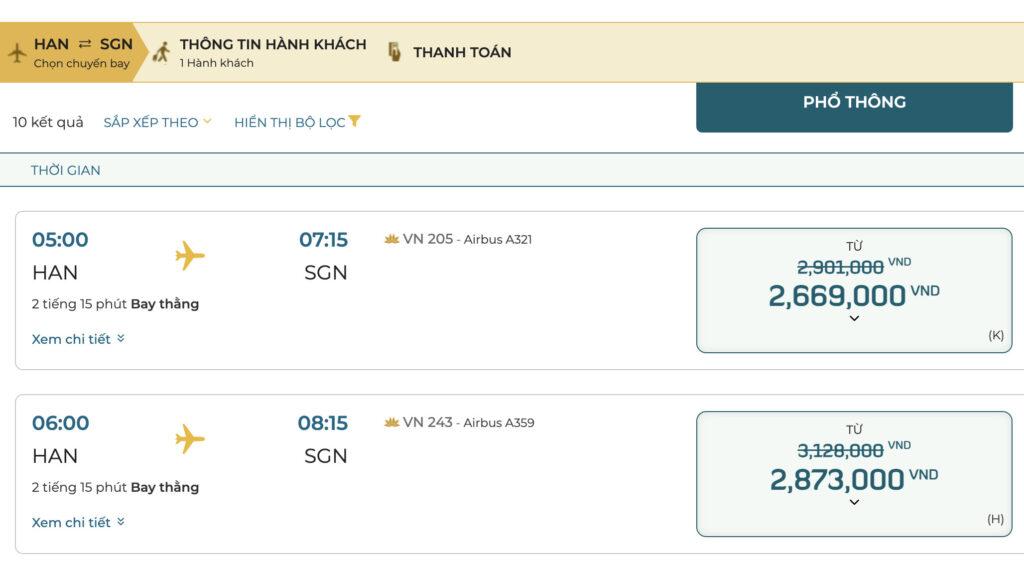Image resolution: width=1024 pixels, height=573 pixels.
Task: Click the airplane icon in HAN-SGN step
Action: tap(17, 53)
